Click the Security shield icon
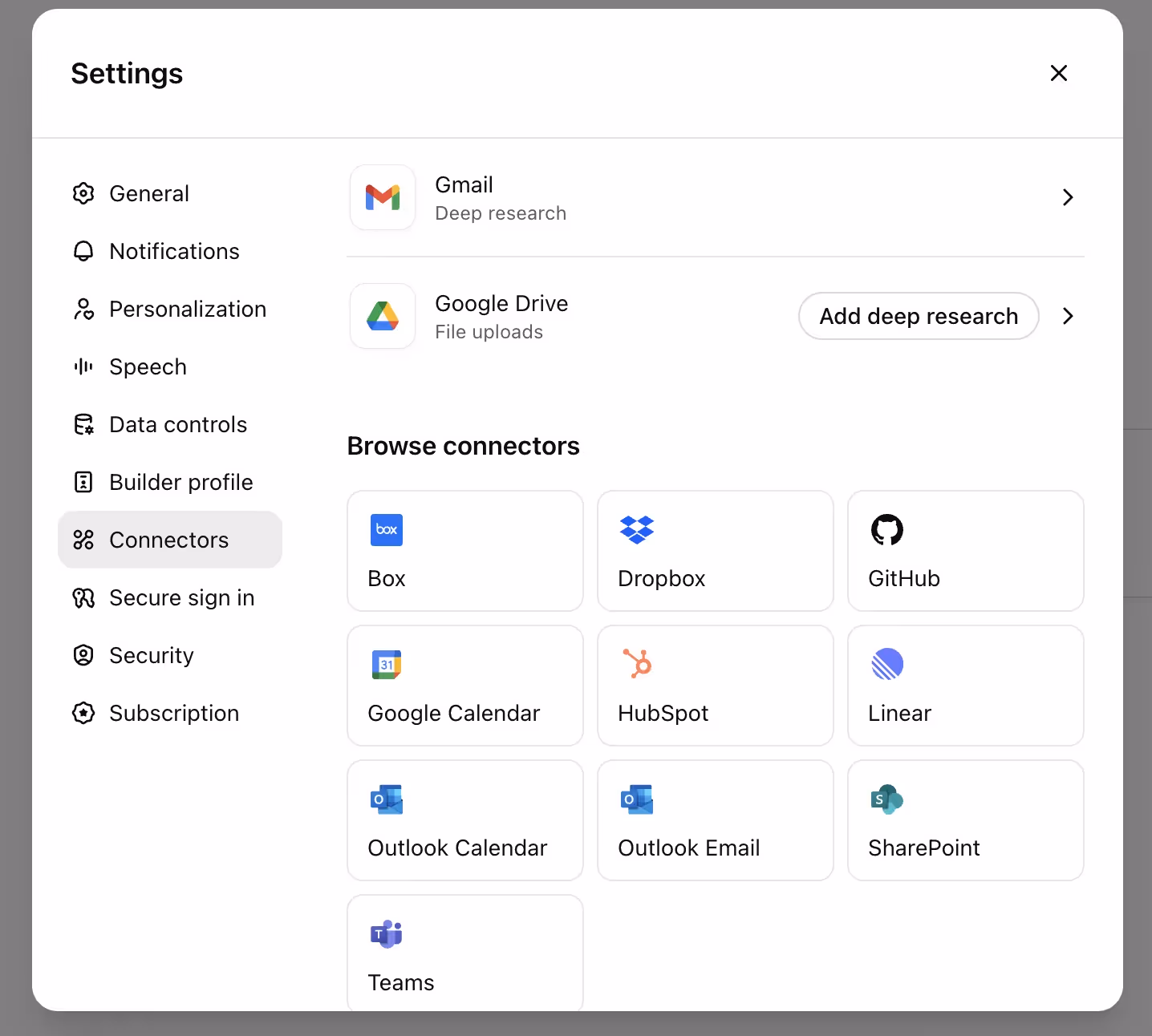1152x1036 pixels. (83, 655)
